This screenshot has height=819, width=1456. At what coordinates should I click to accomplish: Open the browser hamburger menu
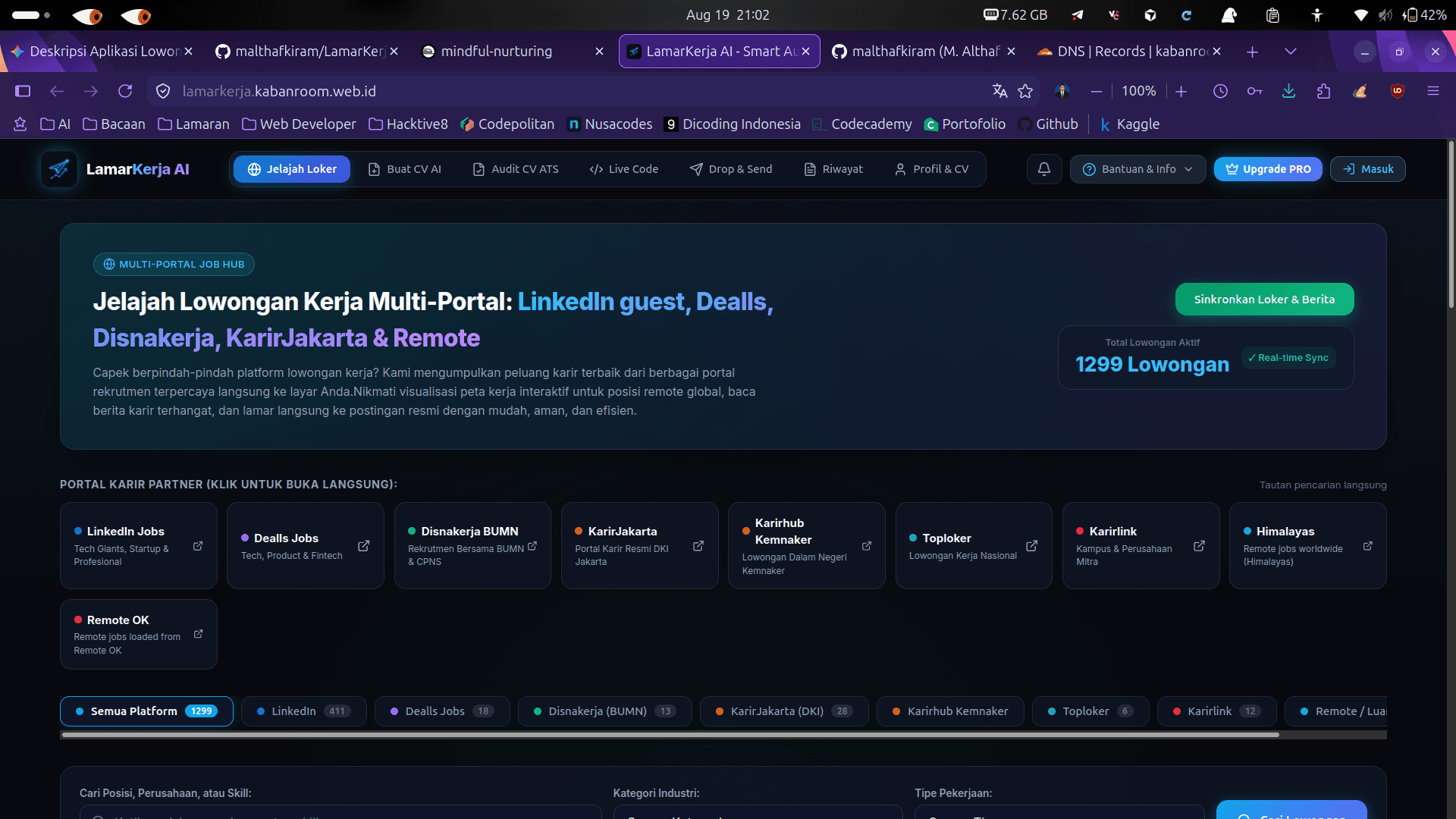1433,91
